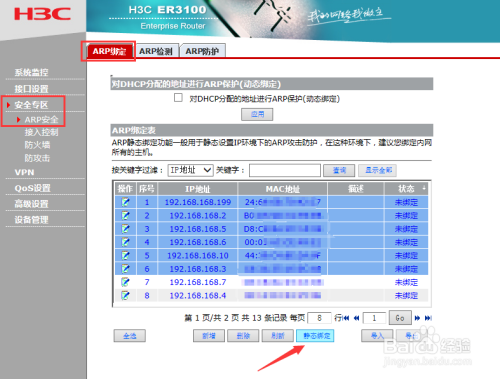The width and height of the screenshot is (500, 379).
Task: Sort by the 状态 column header arrow
Action: 424,188
